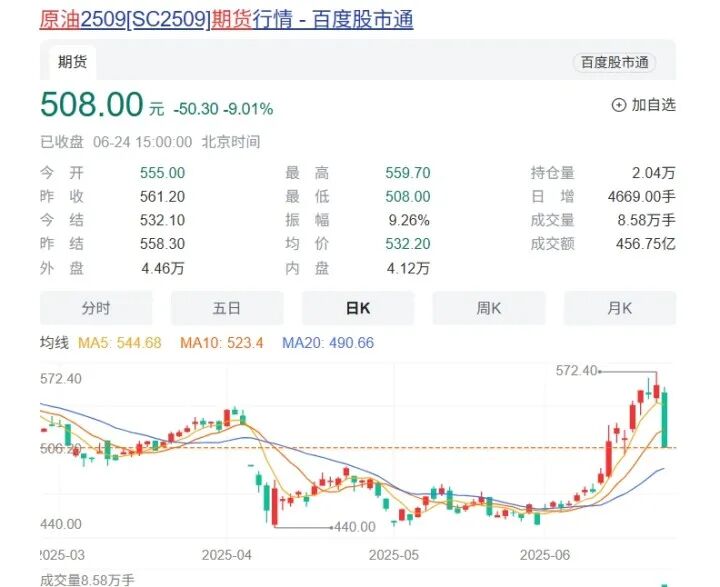Viewport: 720px width, 587px height.
Task: Click the 内盘 value 4.12万
Action: click(x=408, y=268)
